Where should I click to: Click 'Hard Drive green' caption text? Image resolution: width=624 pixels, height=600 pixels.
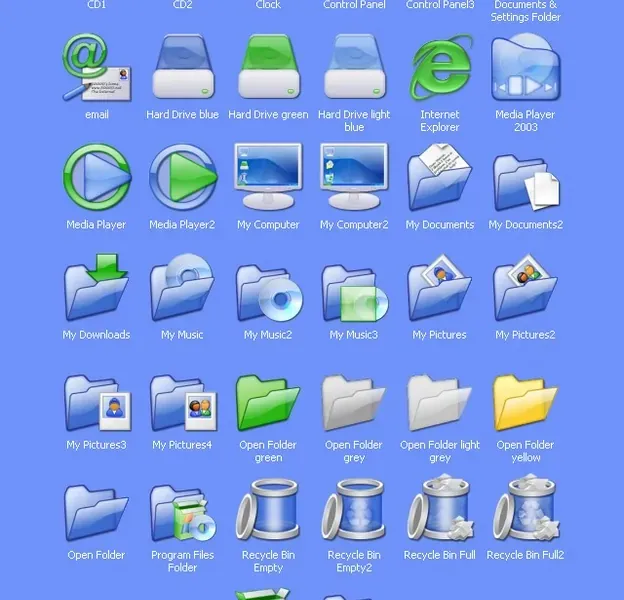pos(268,115)
